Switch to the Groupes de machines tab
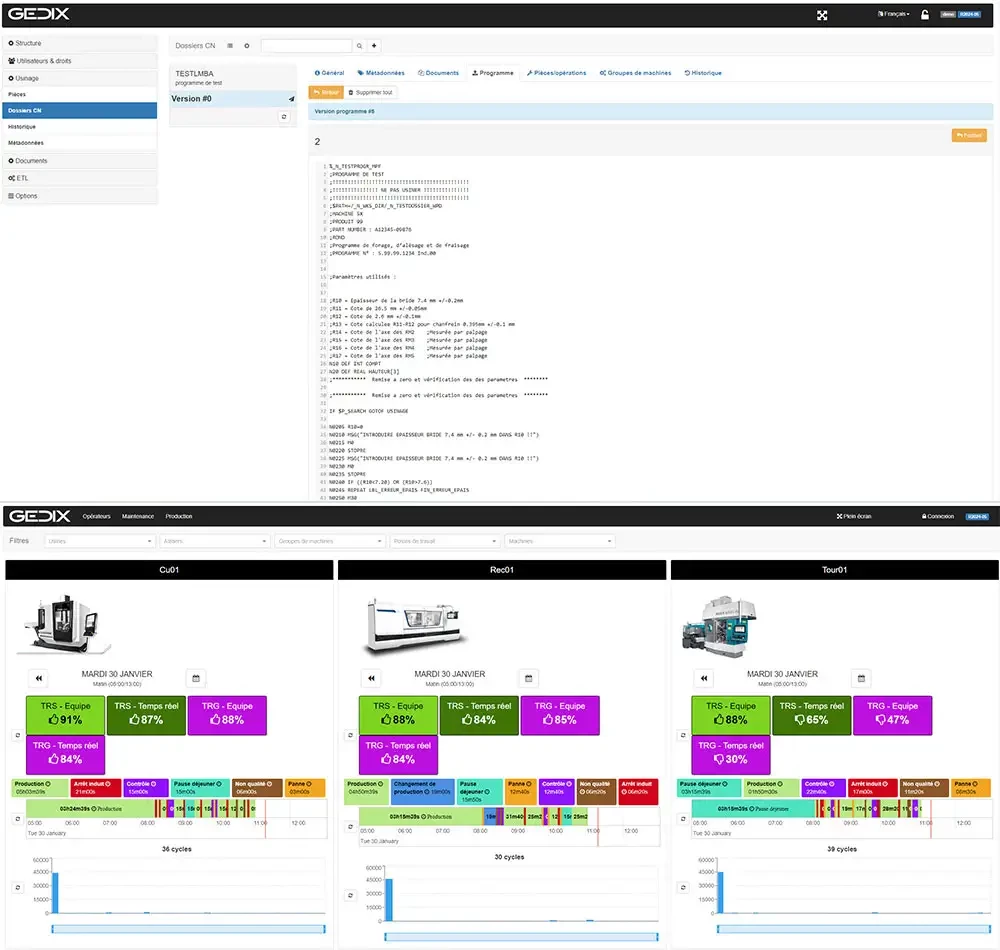 (635, 73)
